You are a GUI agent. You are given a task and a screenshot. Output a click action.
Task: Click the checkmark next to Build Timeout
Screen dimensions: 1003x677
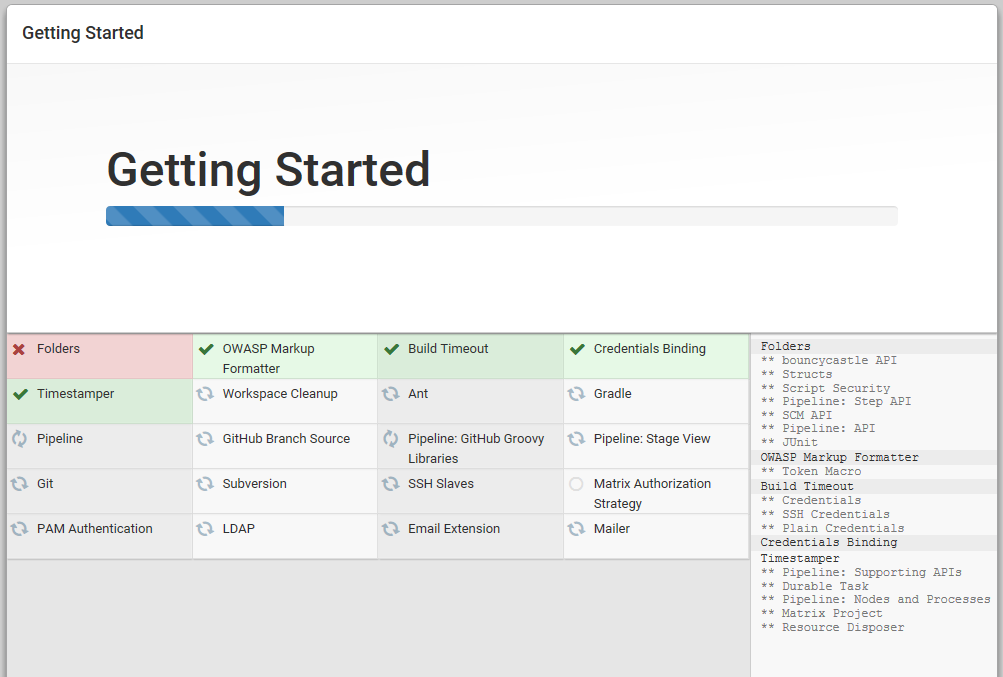coord(390,349)
